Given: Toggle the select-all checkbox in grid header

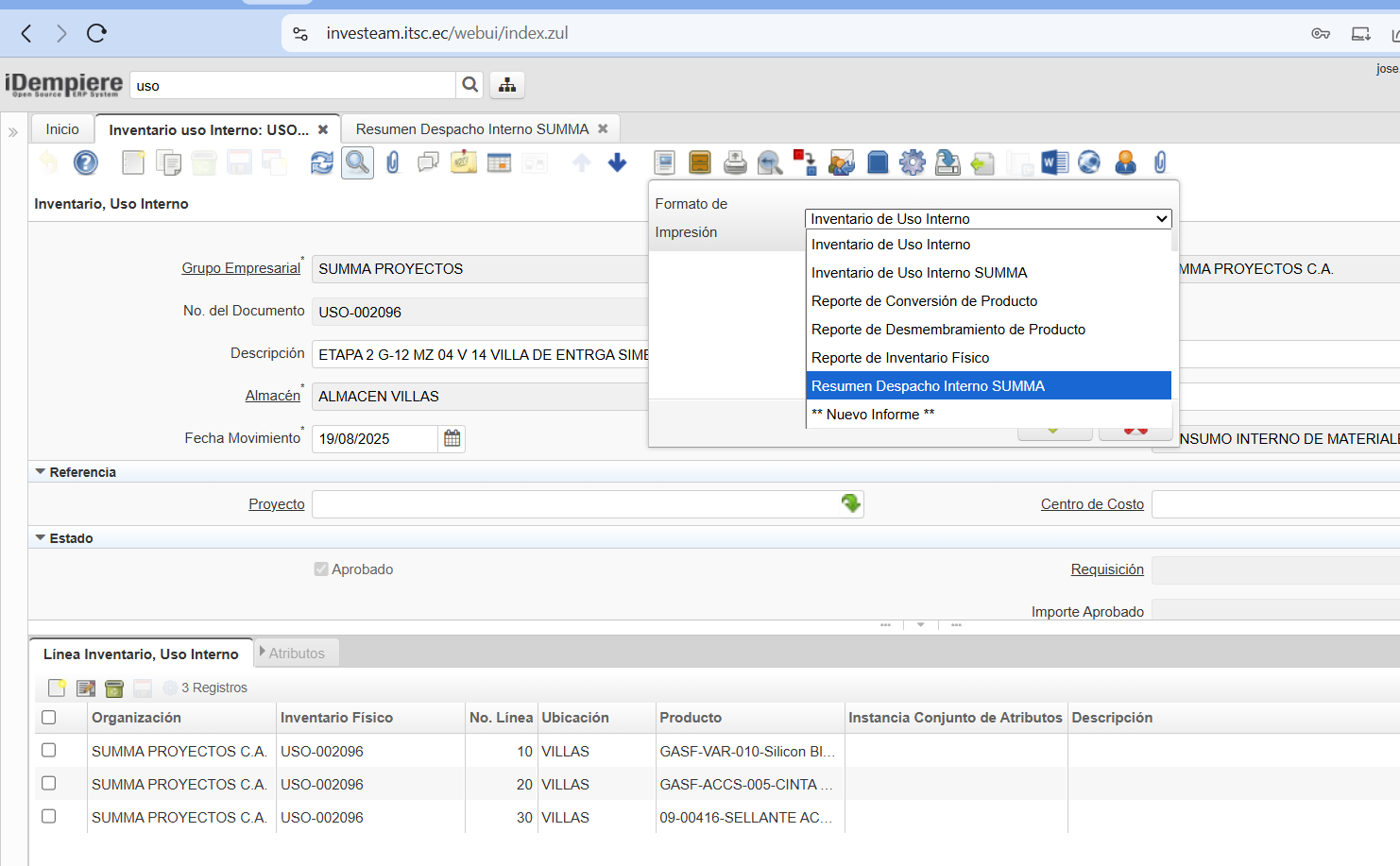Looking at the screenshot, I should tap(49, 718).
